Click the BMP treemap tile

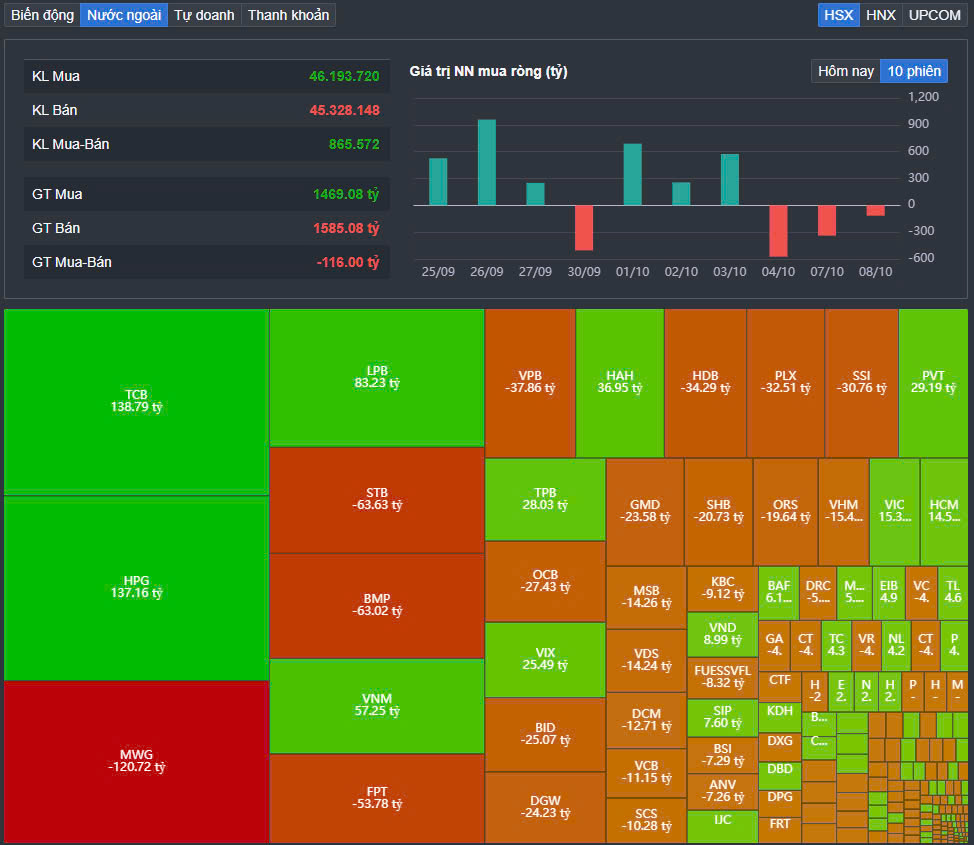click(x=376, y=605)
